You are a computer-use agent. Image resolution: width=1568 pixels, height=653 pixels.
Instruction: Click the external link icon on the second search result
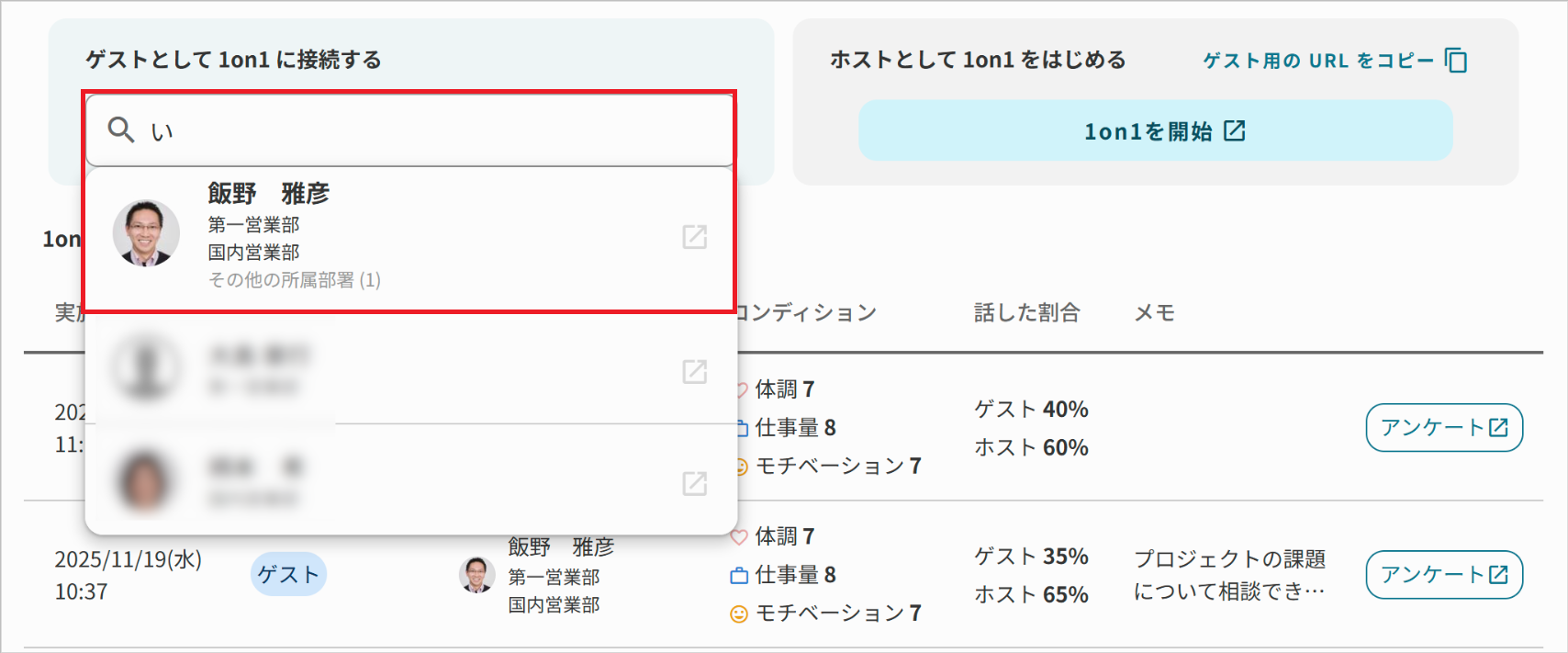tap(695, 372)
